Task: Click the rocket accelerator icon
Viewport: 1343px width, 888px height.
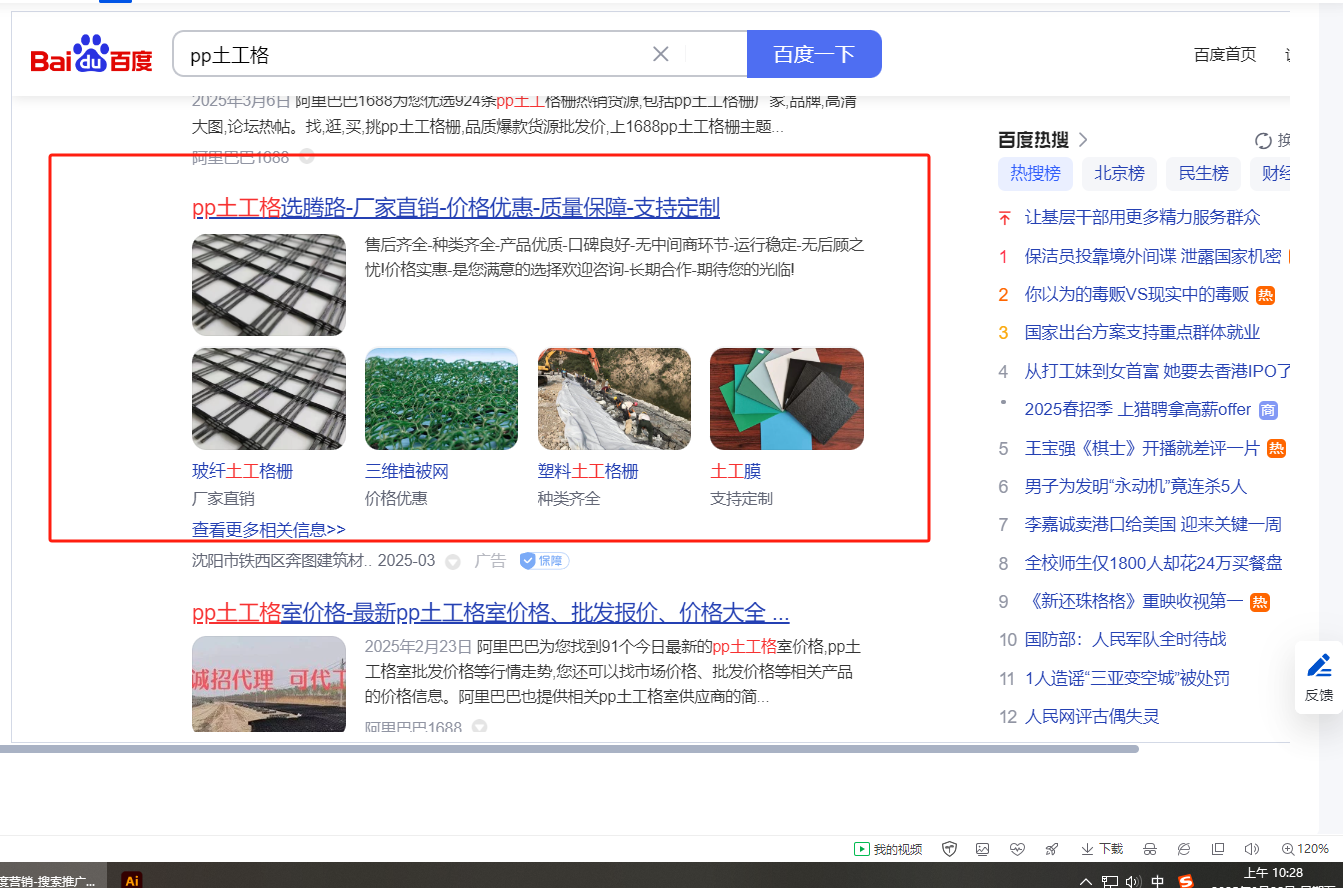Action: click(1051, 849)
